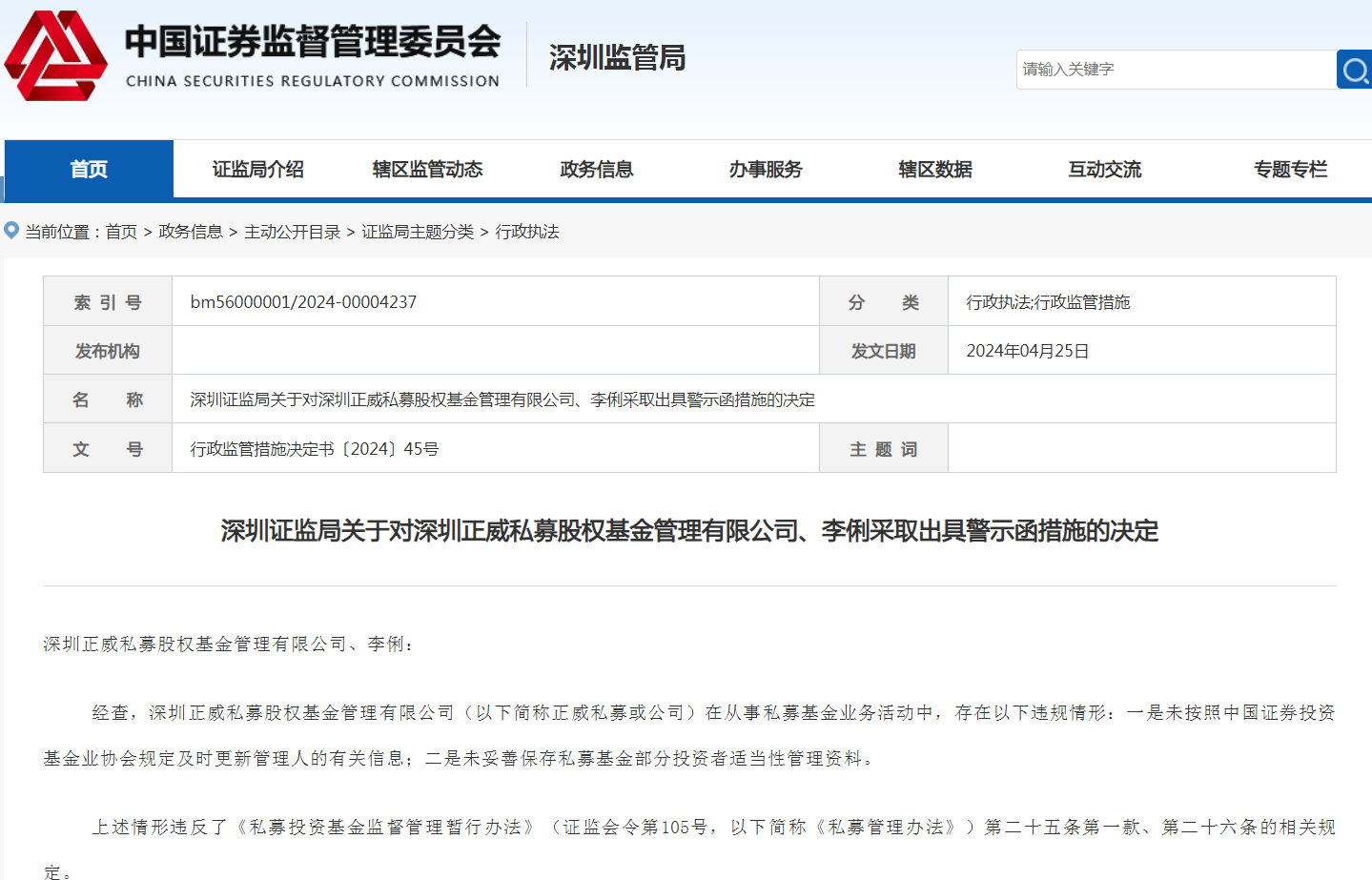Select the 辖区数据 navigation item

pyautogui.click(x=935, y=170)
